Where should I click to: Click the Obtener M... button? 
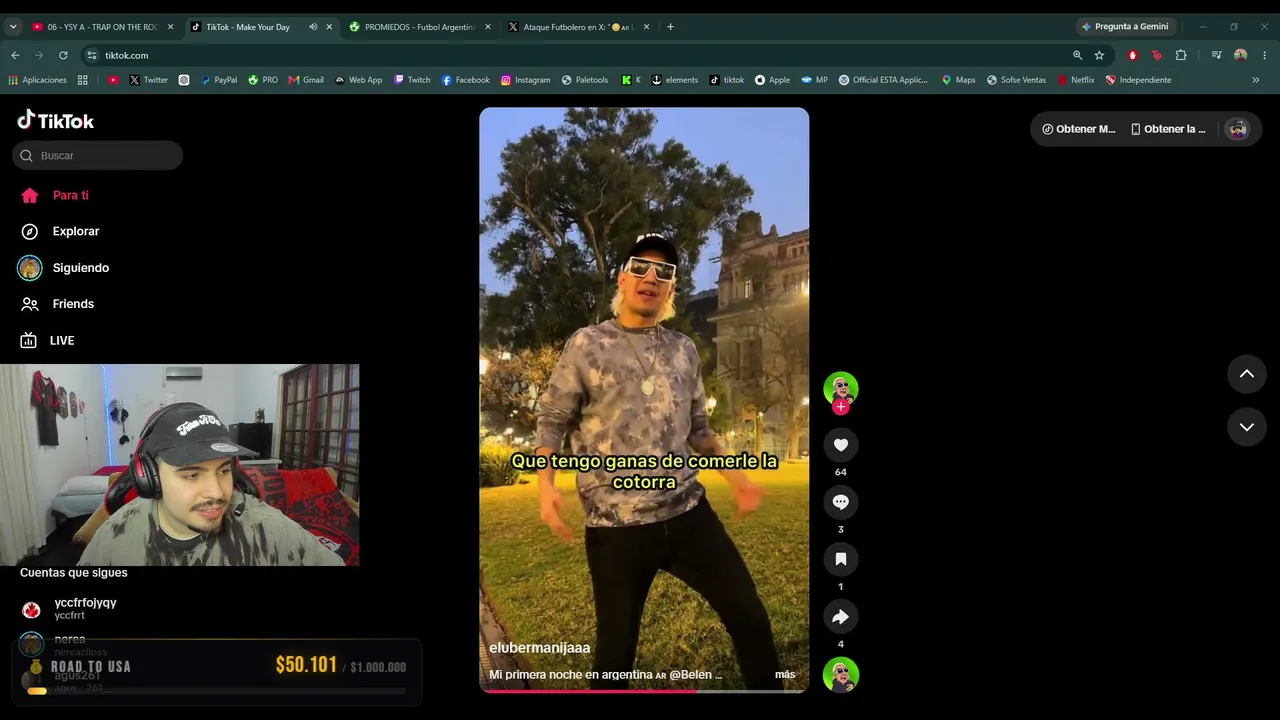tap(1079, 129)
